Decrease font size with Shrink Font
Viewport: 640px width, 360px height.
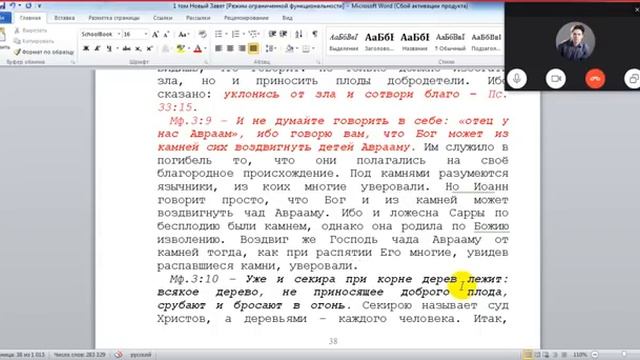pyautogui.click(x=166, y=35)
